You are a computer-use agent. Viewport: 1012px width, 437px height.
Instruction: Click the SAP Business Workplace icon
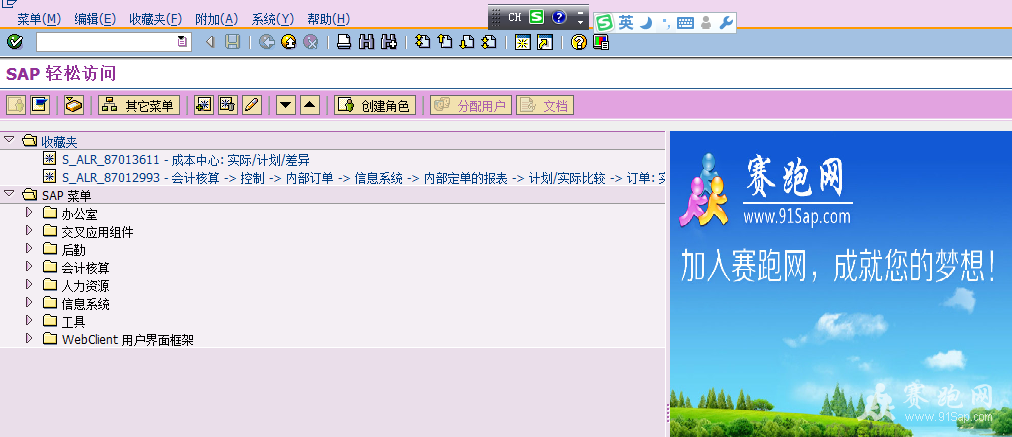coord(74,105)
